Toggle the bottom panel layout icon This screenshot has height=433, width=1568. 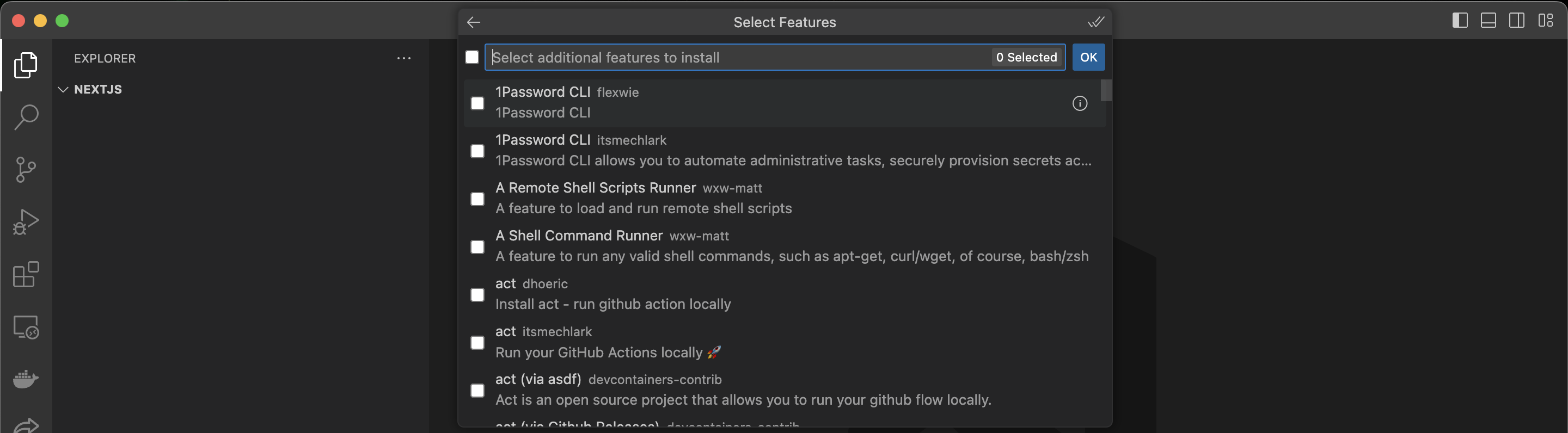pyautogui.click(x=1489, y=21)
